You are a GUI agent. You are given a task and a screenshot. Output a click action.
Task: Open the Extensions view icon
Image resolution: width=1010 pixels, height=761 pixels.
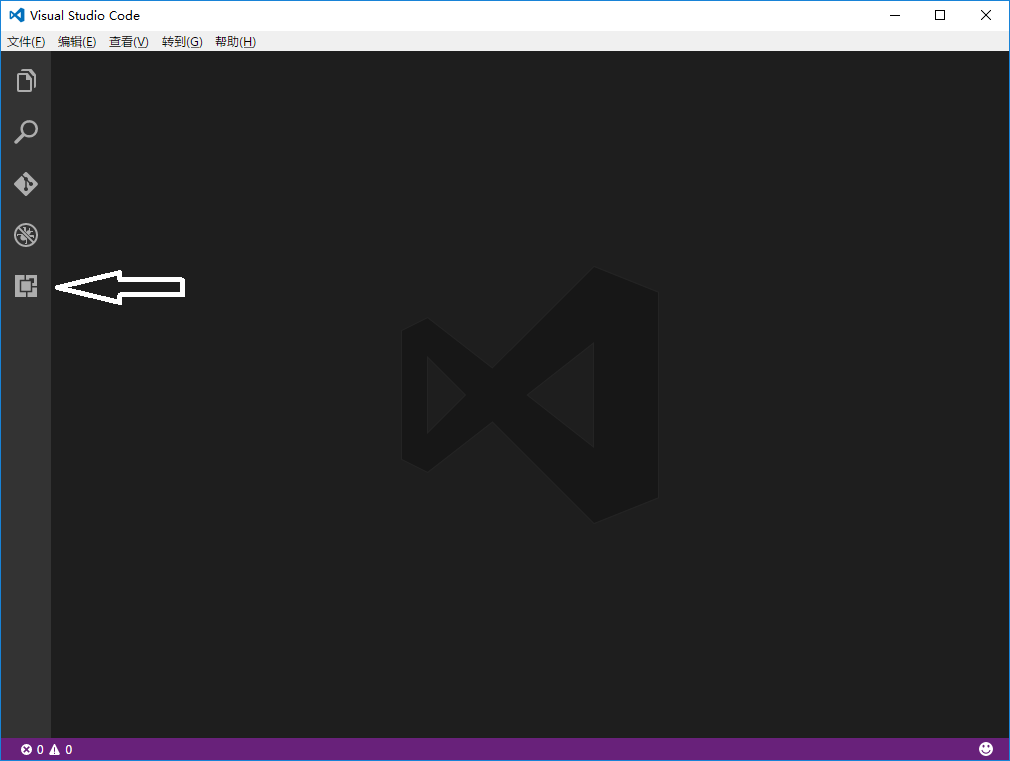[x=26, y=286]
